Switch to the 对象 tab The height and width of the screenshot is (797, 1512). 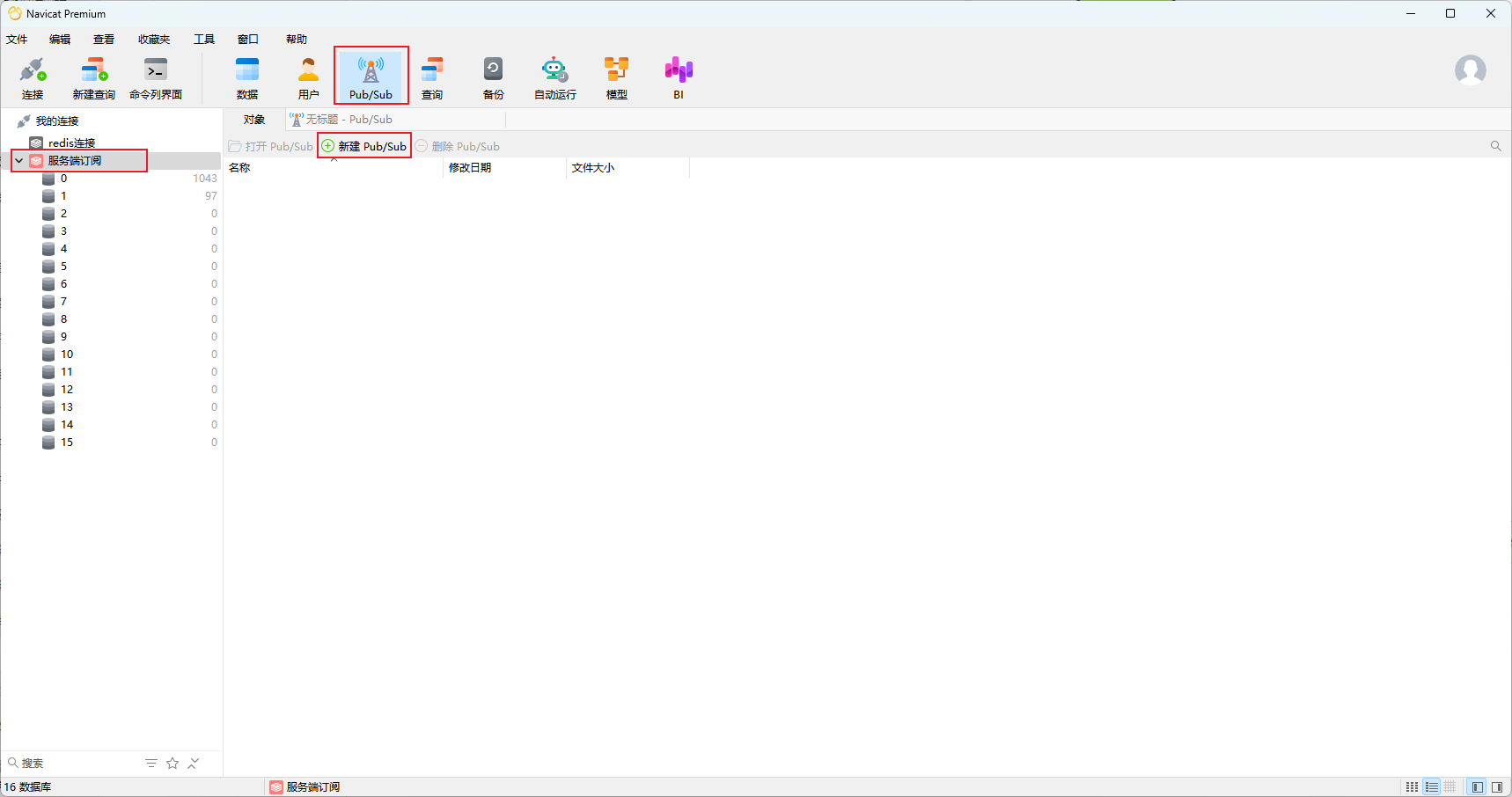click(254, 120)
